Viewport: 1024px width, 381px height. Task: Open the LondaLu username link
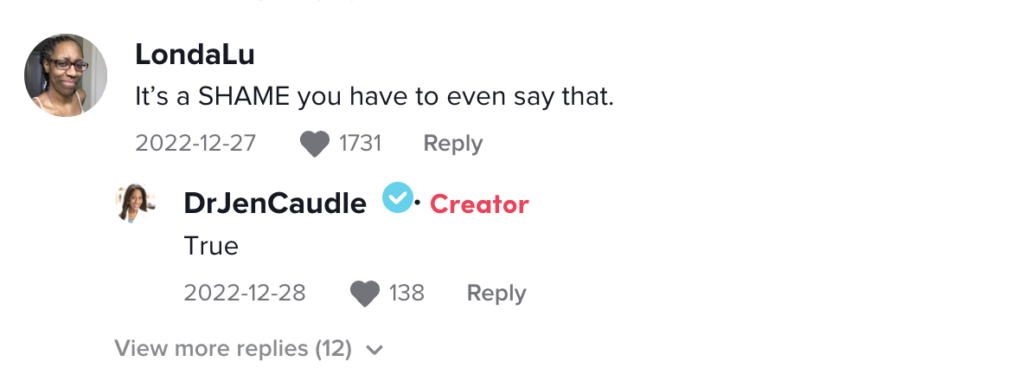click(x=195, y=55)
